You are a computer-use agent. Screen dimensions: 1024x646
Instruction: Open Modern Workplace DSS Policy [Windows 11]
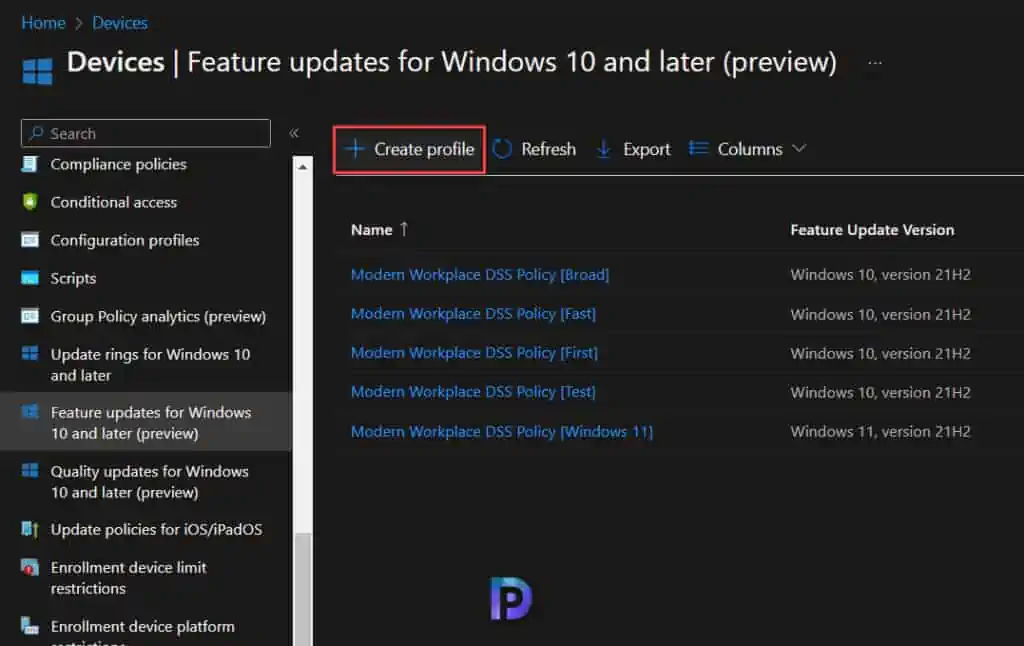click(502, 431)
